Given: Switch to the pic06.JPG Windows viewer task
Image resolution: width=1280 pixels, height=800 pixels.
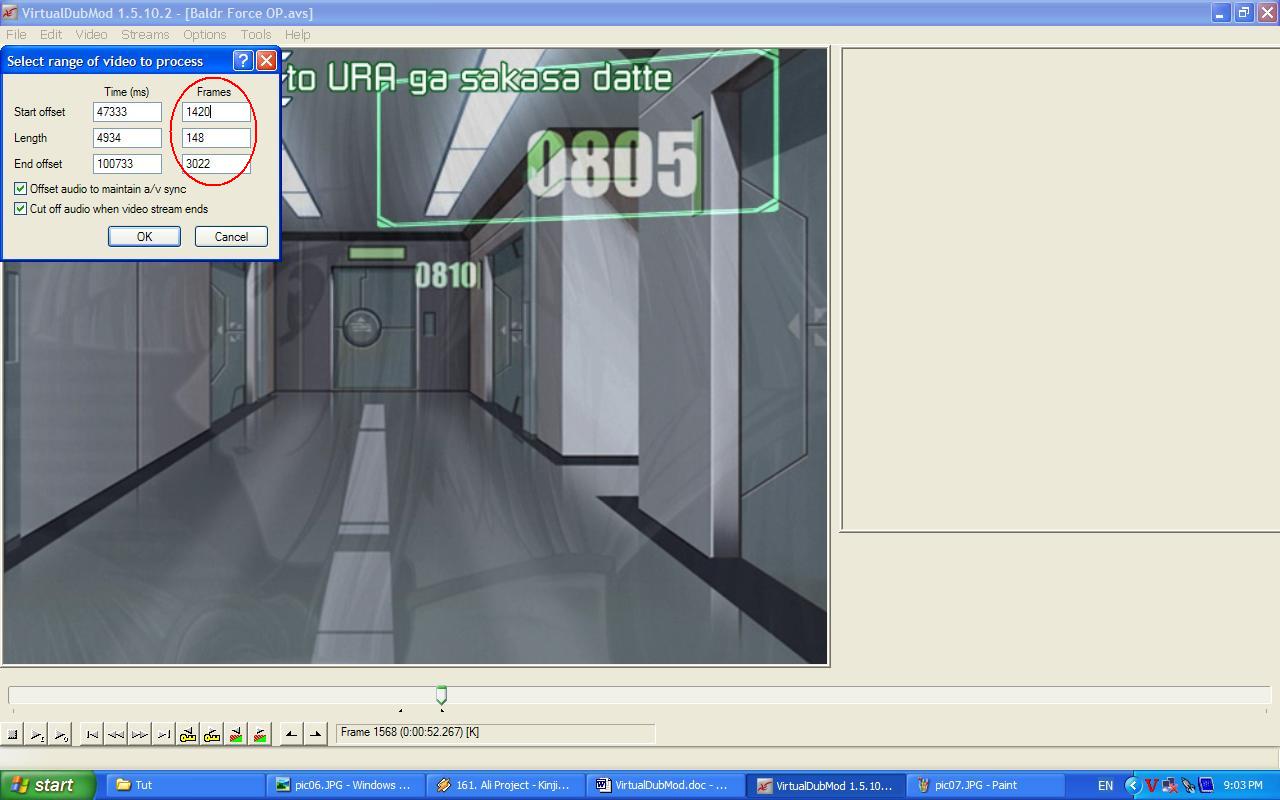Looking at the screenshot, I should coord(344,785).
